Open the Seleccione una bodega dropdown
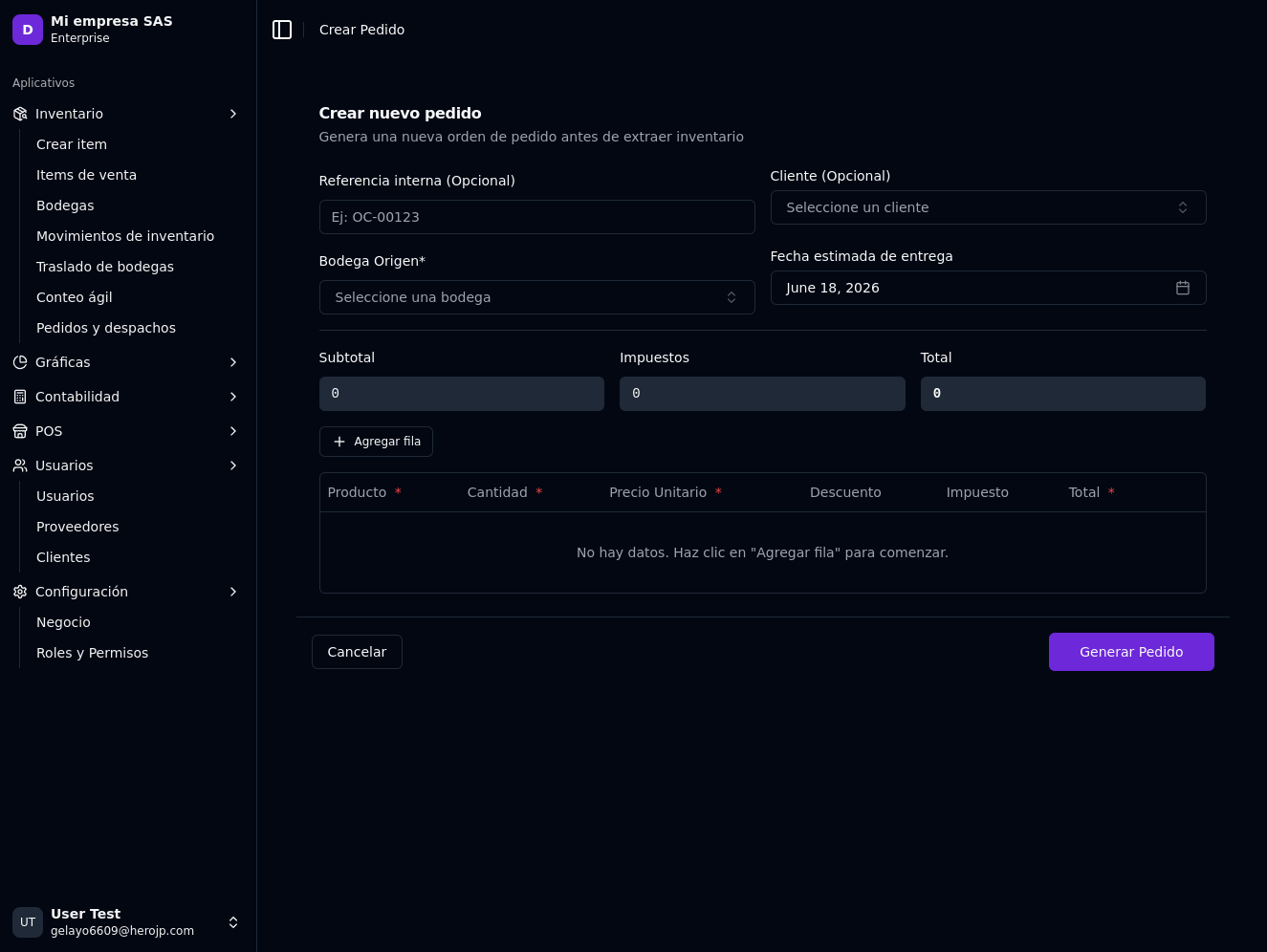 (x=536, y=297)
